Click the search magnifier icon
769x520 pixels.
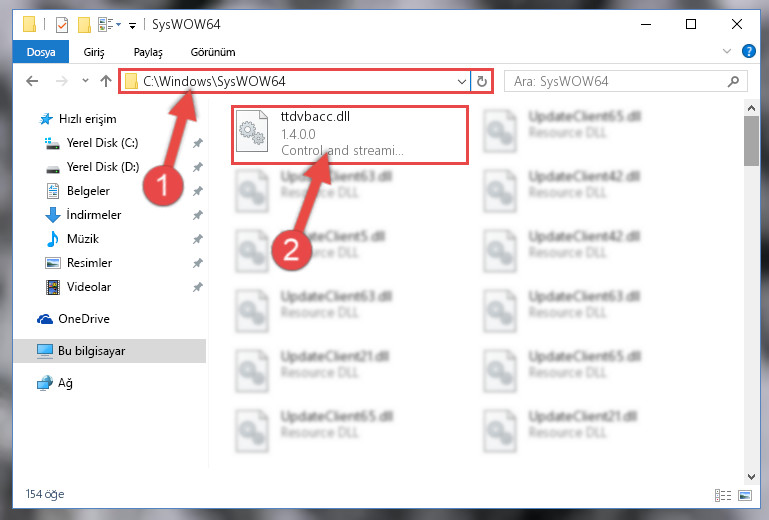click(x=734, y=81)
